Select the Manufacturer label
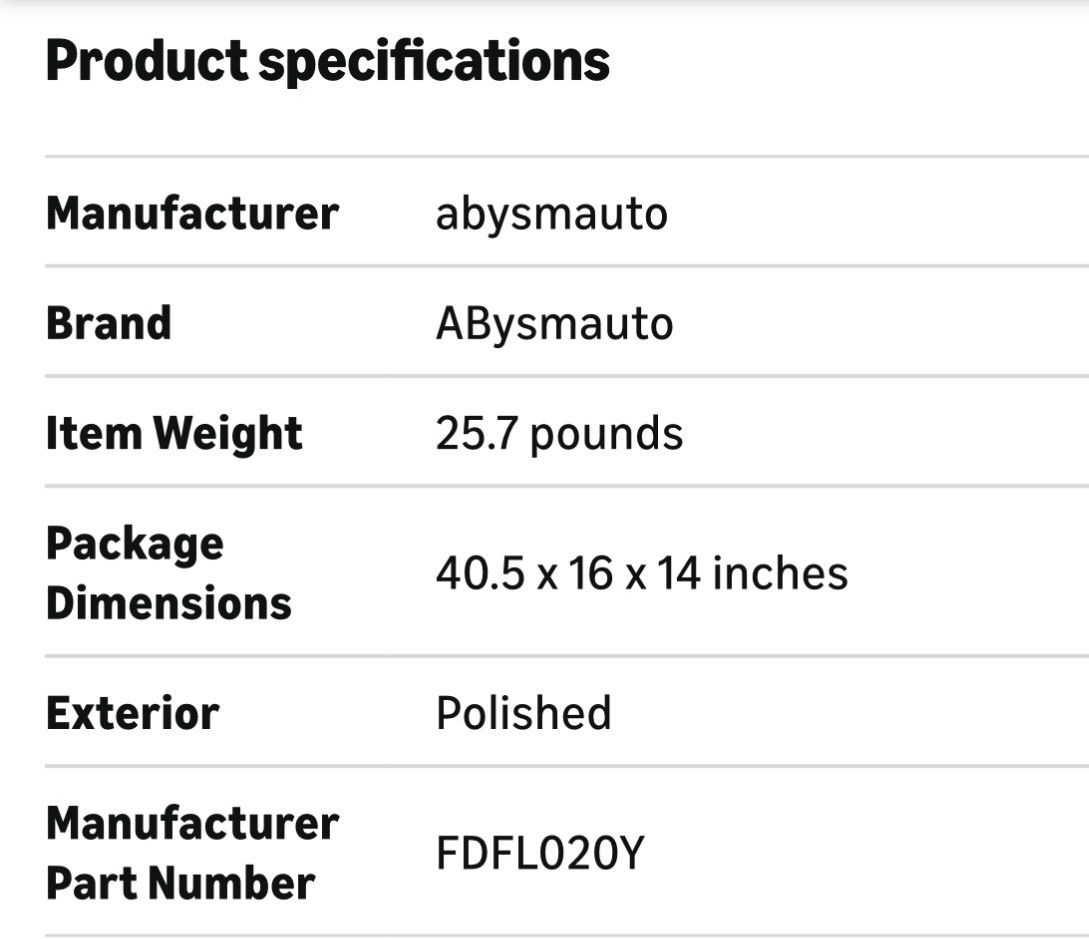The height and width of the screenshot is (939, 1089). pos(192,213)
